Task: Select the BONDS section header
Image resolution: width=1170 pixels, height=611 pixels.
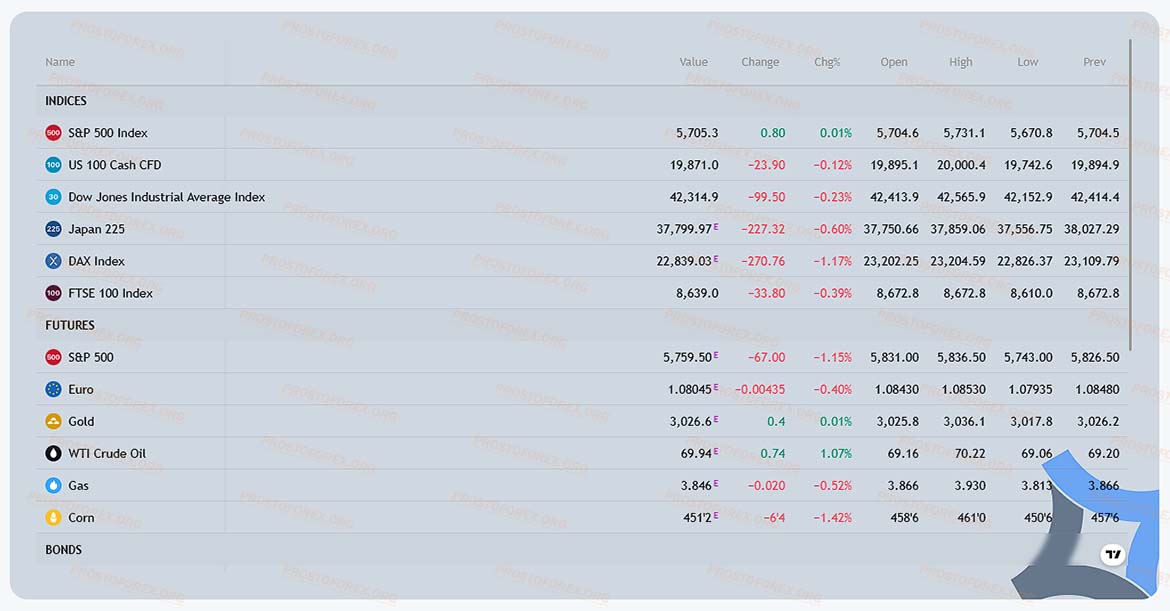Action: [x=63, y=550]
